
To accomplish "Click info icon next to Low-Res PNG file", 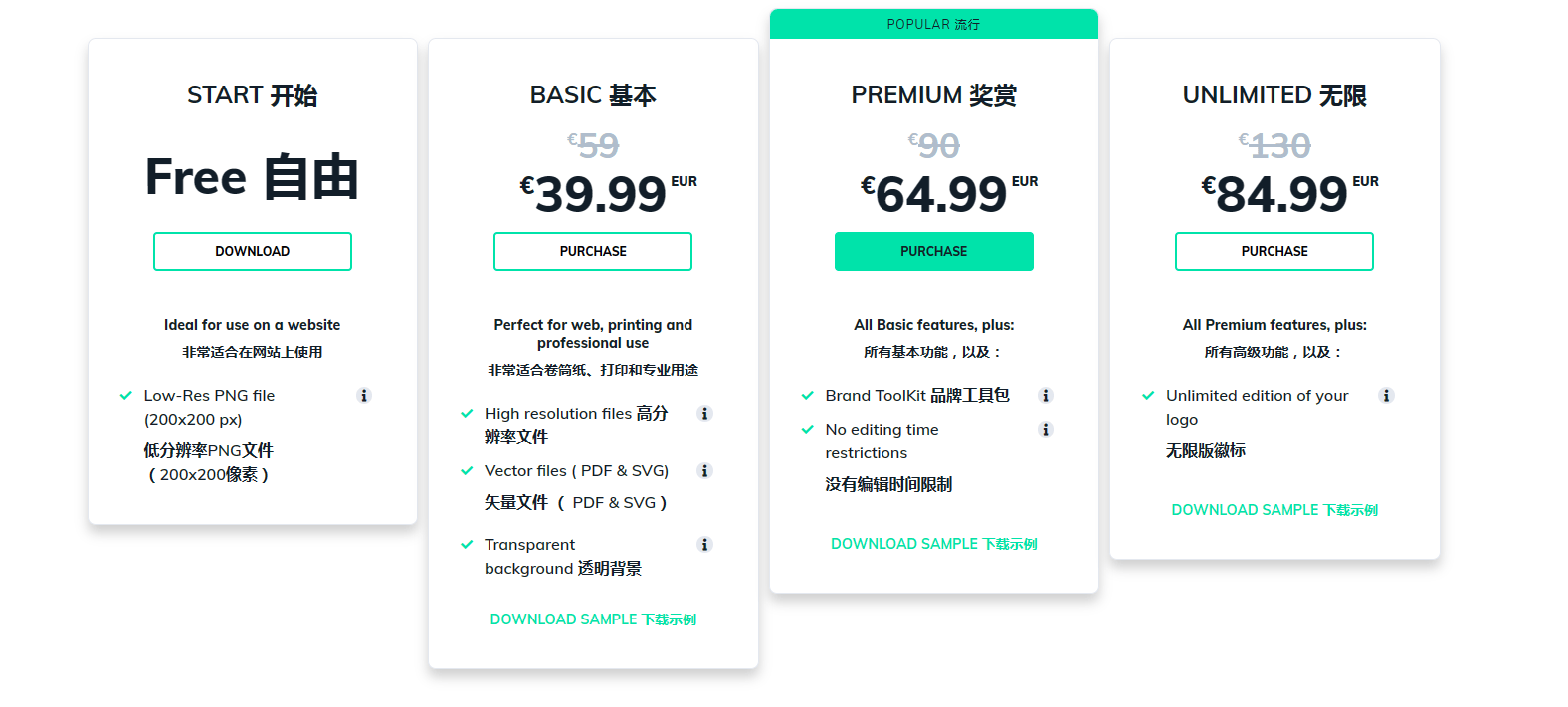I will click(x=364, y=396).
